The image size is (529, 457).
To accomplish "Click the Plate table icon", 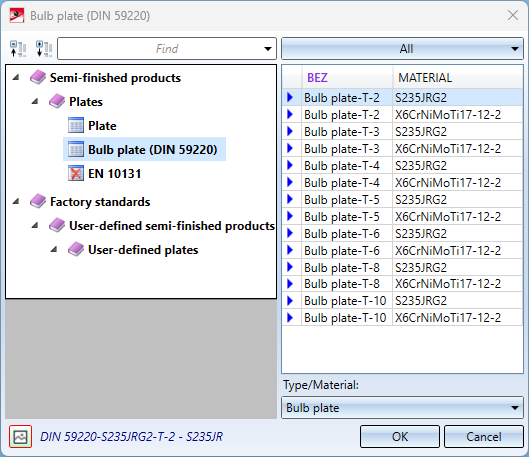I will coord(76,125).
